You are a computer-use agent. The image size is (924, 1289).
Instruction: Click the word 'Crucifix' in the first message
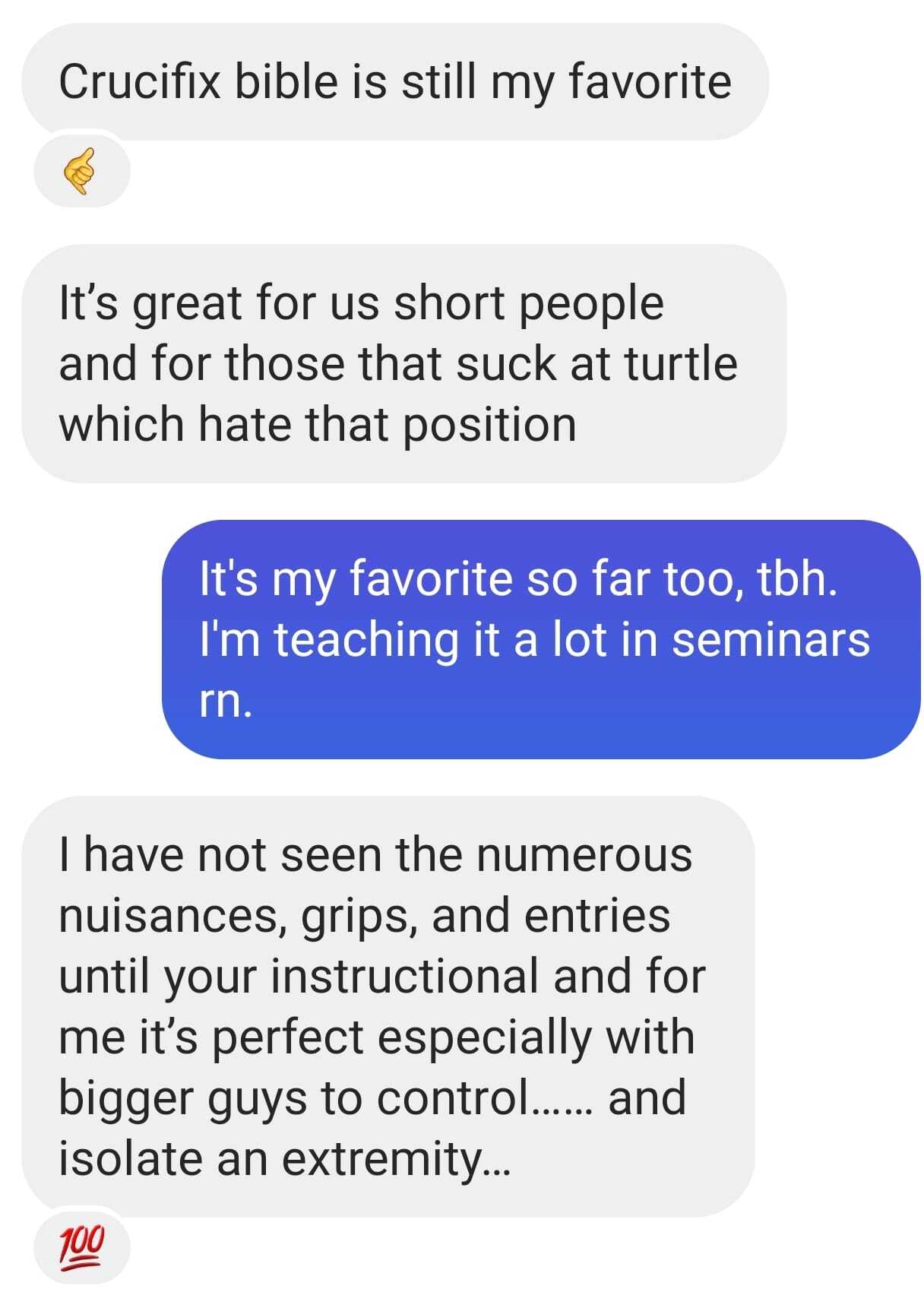[140, 82]
